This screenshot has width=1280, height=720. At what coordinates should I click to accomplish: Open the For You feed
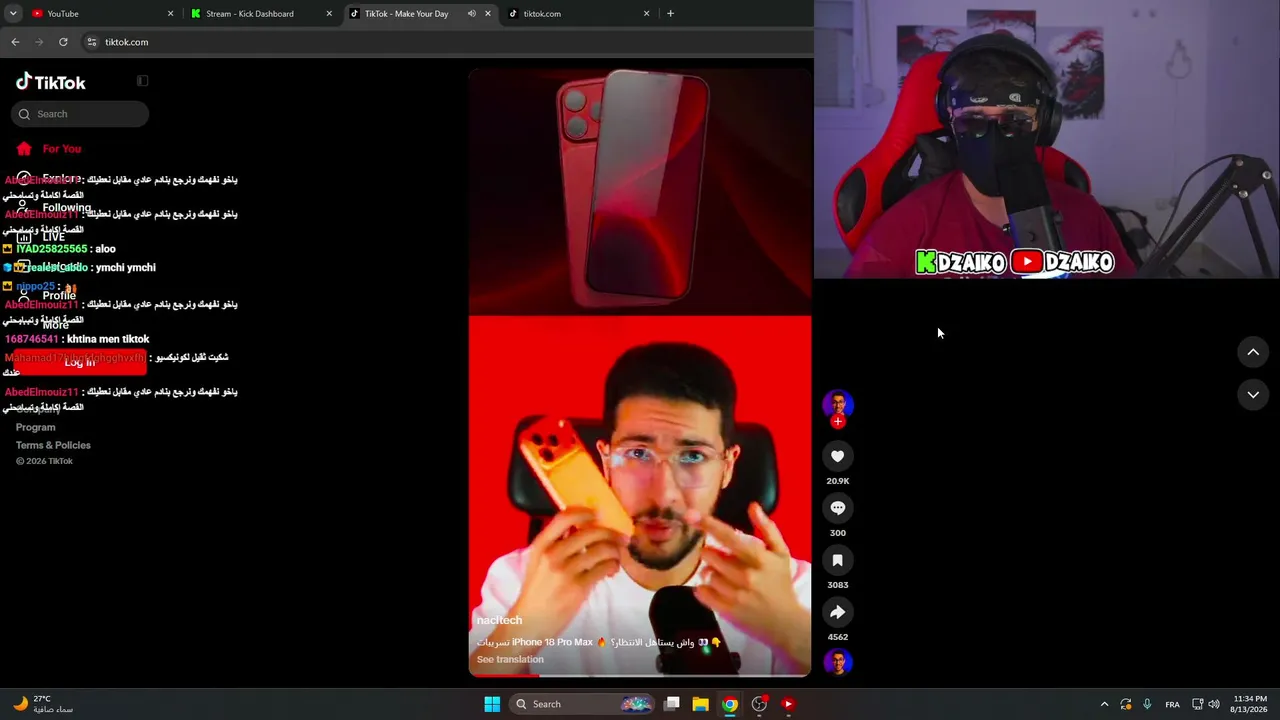pos(62,149)
